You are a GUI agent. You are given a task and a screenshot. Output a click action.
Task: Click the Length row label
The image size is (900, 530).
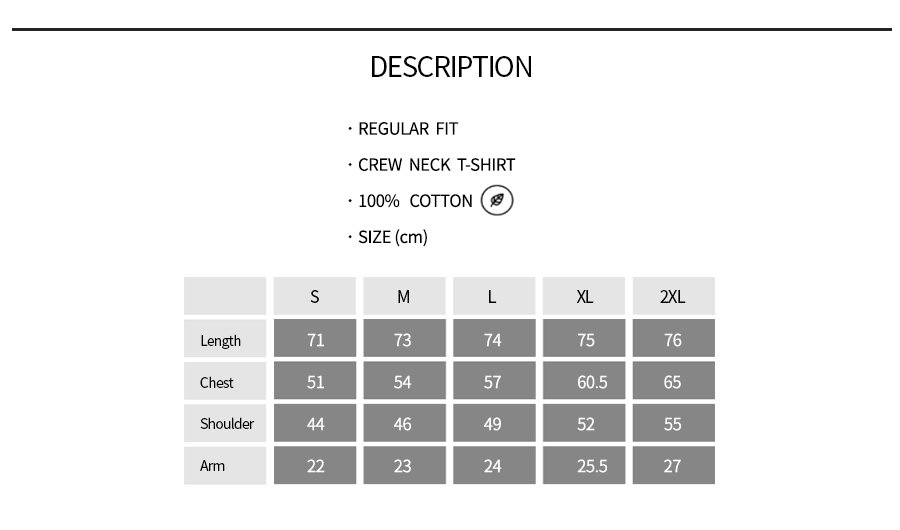pos(221,340)
